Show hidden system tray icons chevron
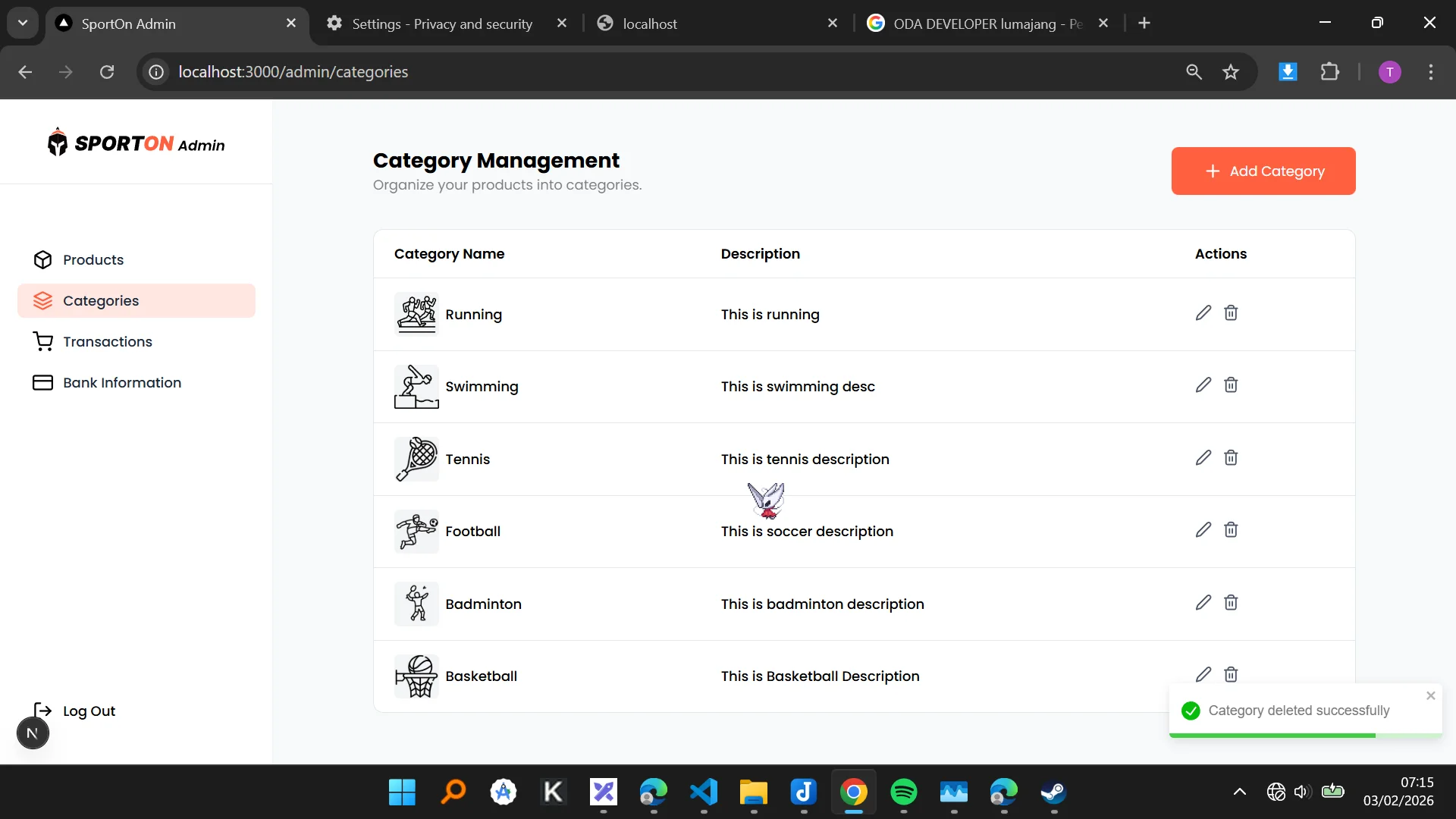Viewport: 1456px width, 819px height. pos(1240,792)
